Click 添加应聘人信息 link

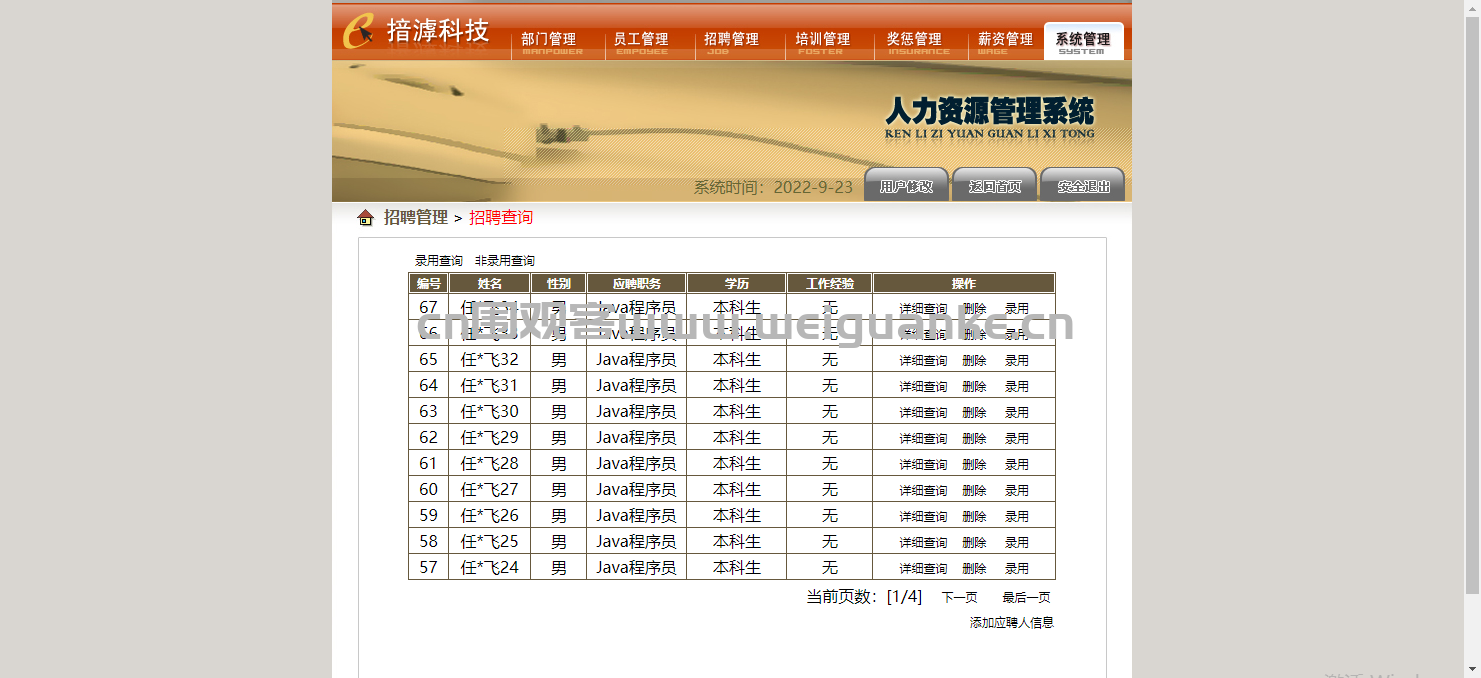coord(1012,623)
